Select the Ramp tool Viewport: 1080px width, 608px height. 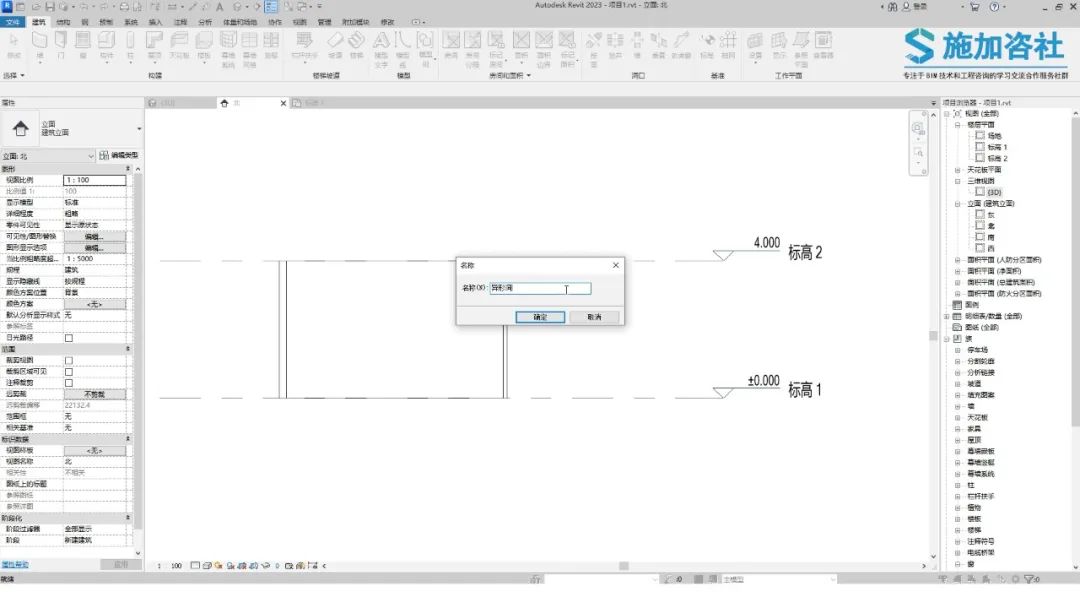tap(335, 45)
